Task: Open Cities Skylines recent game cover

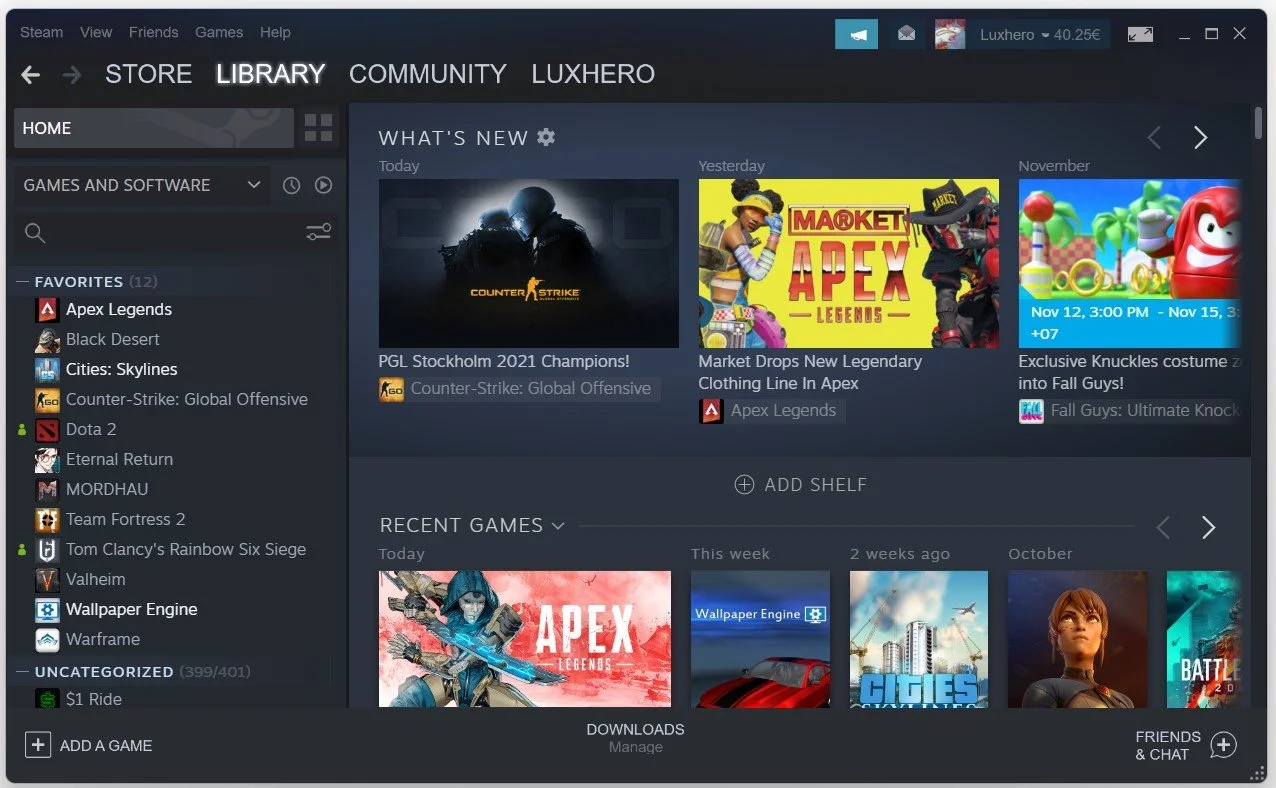Action: pos(919,639)
